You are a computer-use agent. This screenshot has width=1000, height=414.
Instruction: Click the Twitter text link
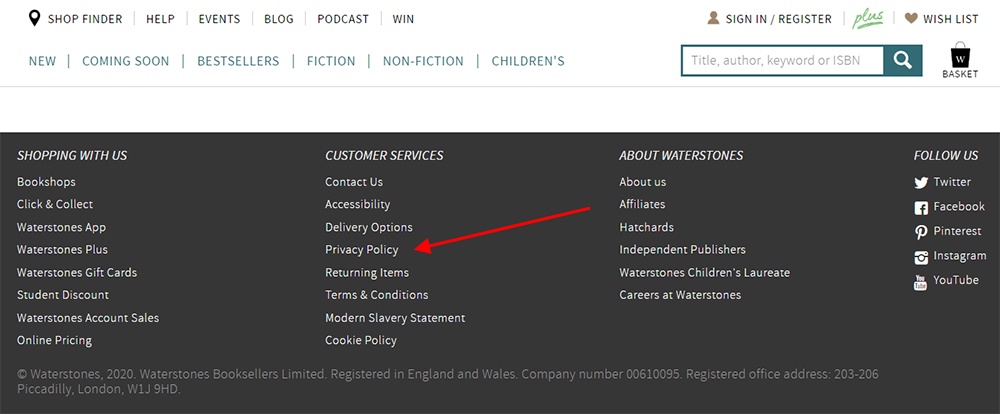pos(952,182)
